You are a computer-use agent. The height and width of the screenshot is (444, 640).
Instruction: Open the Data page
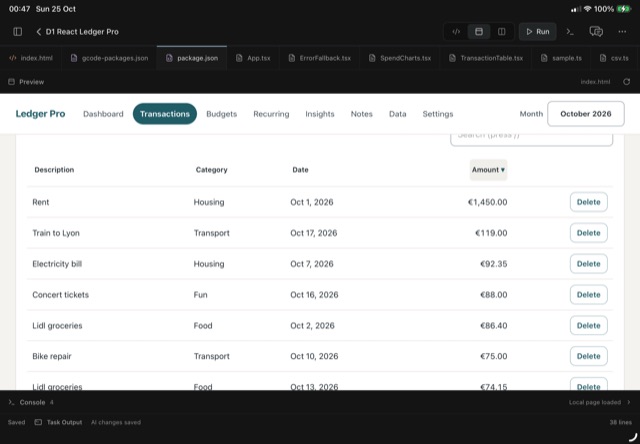tap(398, 114)
